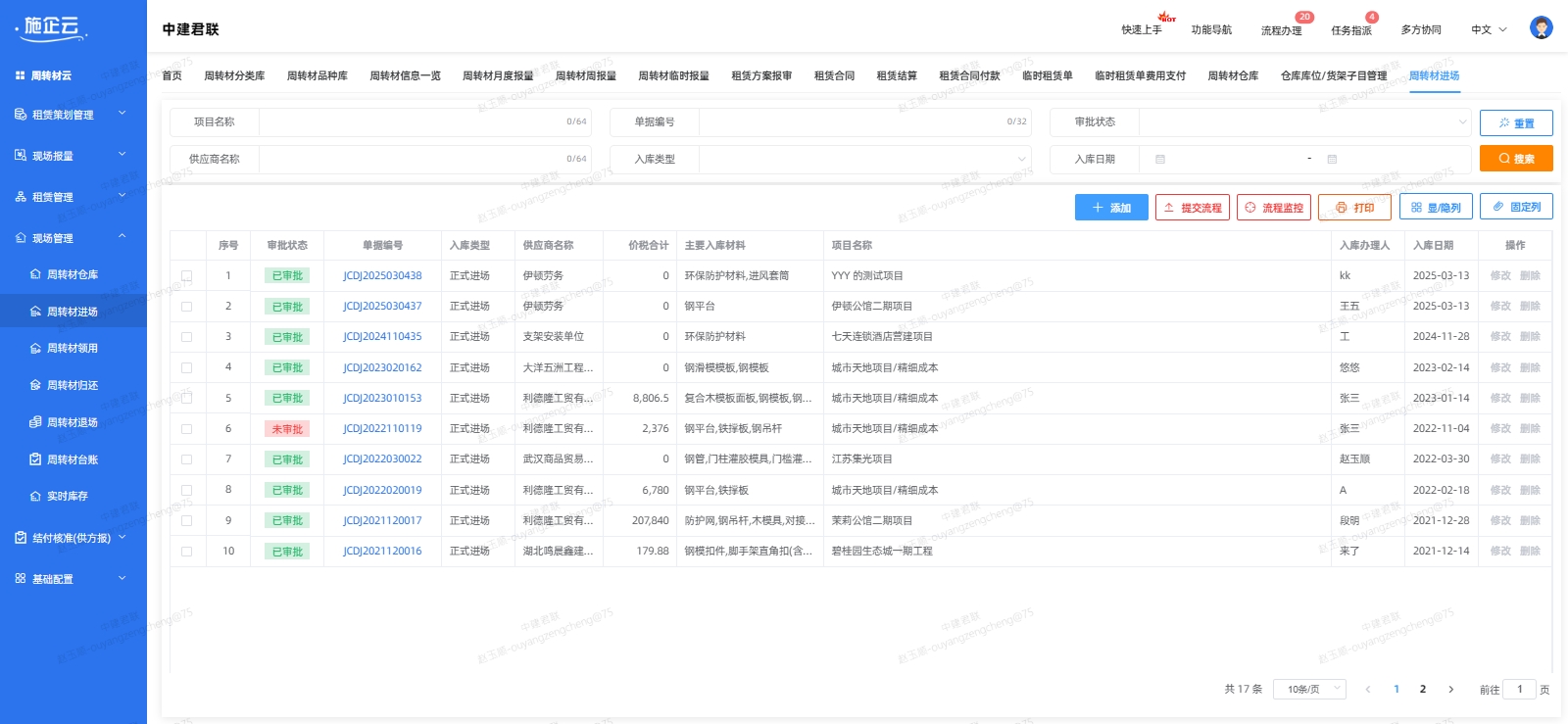Click the 实时库存 sidebar icon

[35, 496]
